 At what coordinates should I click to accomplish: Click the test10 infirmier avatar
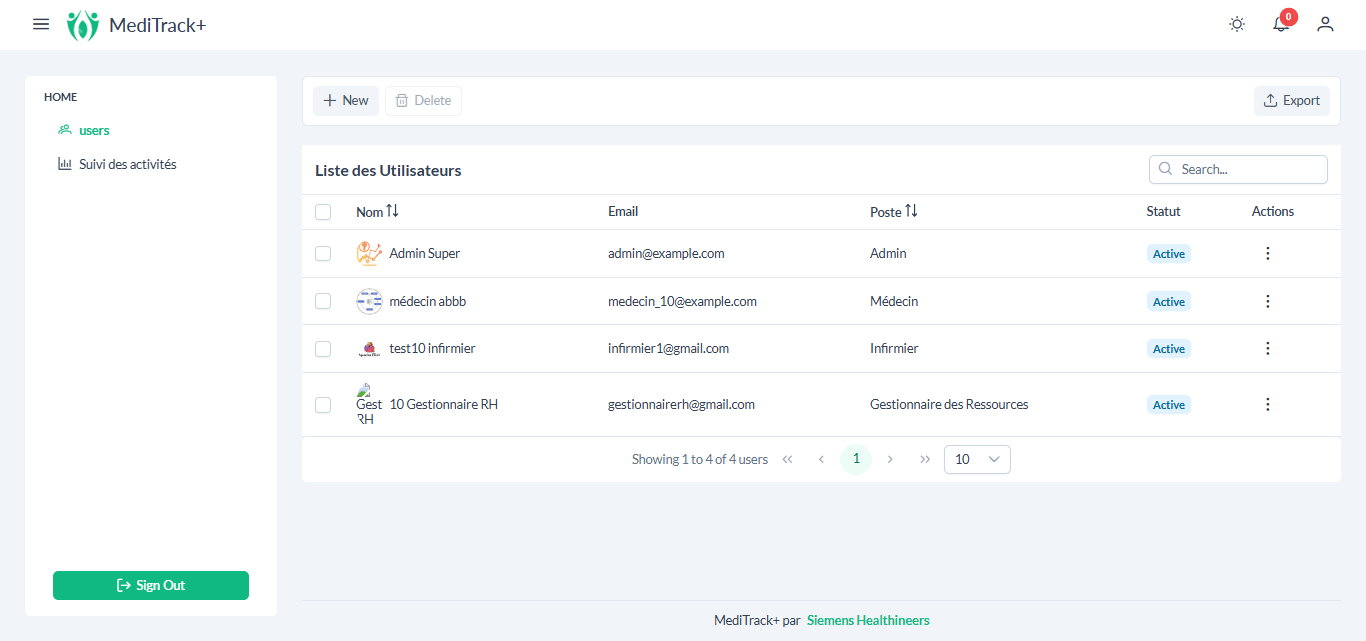(369, 349)
